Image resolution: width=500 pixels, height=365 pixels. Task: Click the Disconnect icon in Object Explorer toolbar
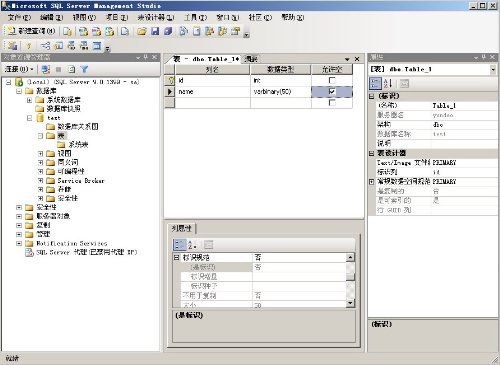point(45,69)
